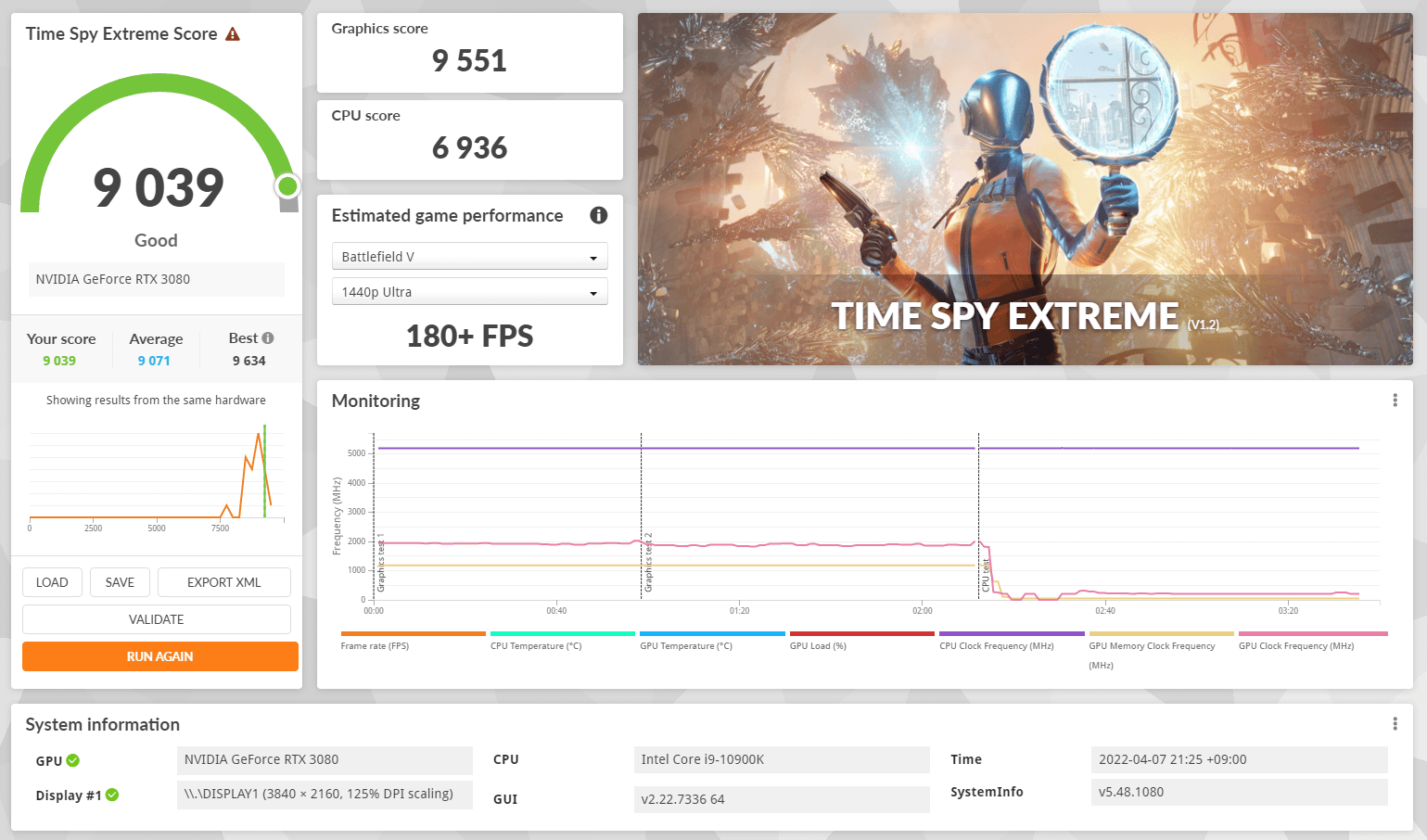The width and height of the screenshot is (1427, 840).
Task: Click the Intel Core i9-10900K field
Action: click(x=782, y=759)
